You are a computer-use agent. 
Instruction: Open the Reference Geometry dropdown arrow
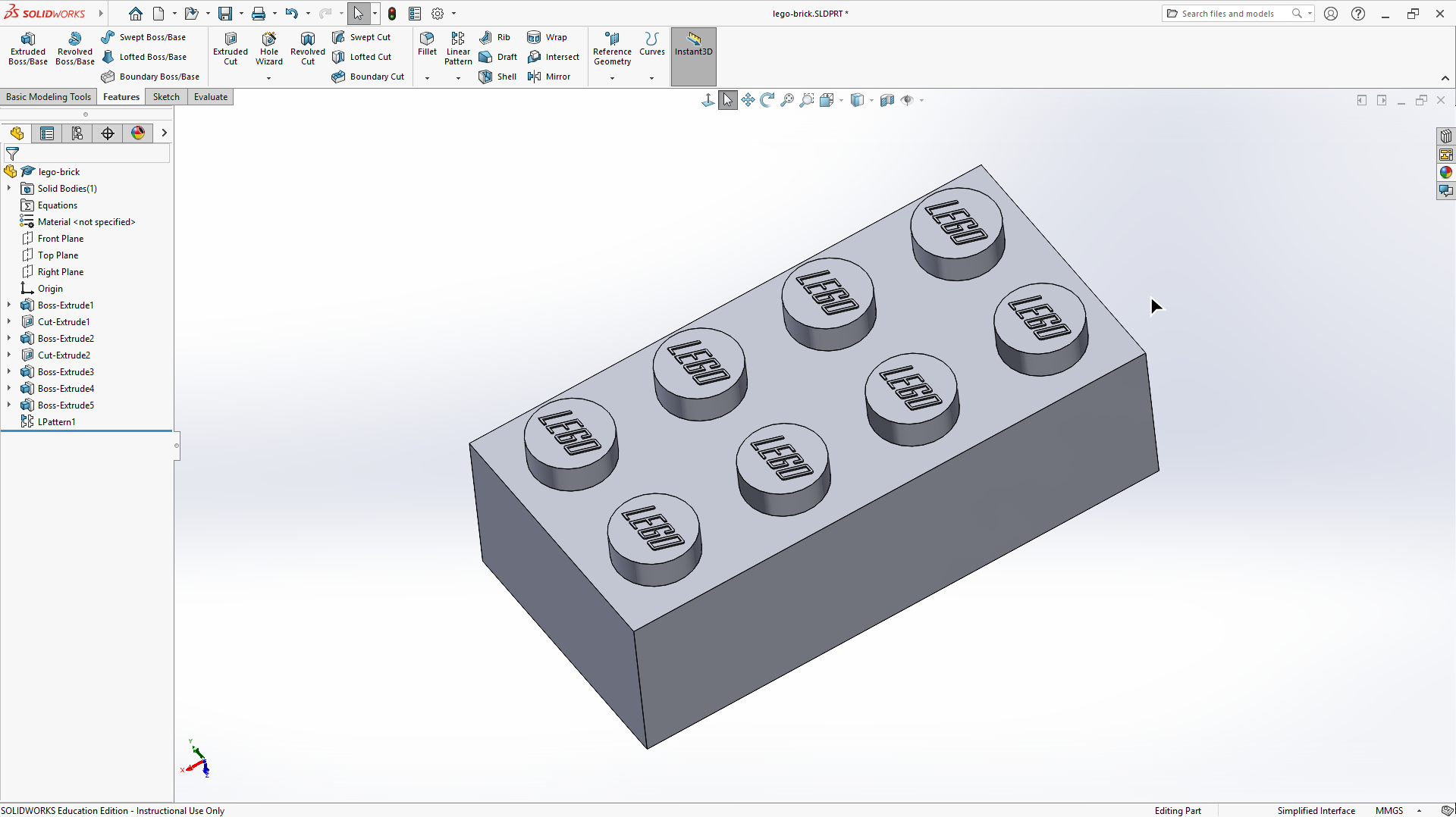(612, 78)
